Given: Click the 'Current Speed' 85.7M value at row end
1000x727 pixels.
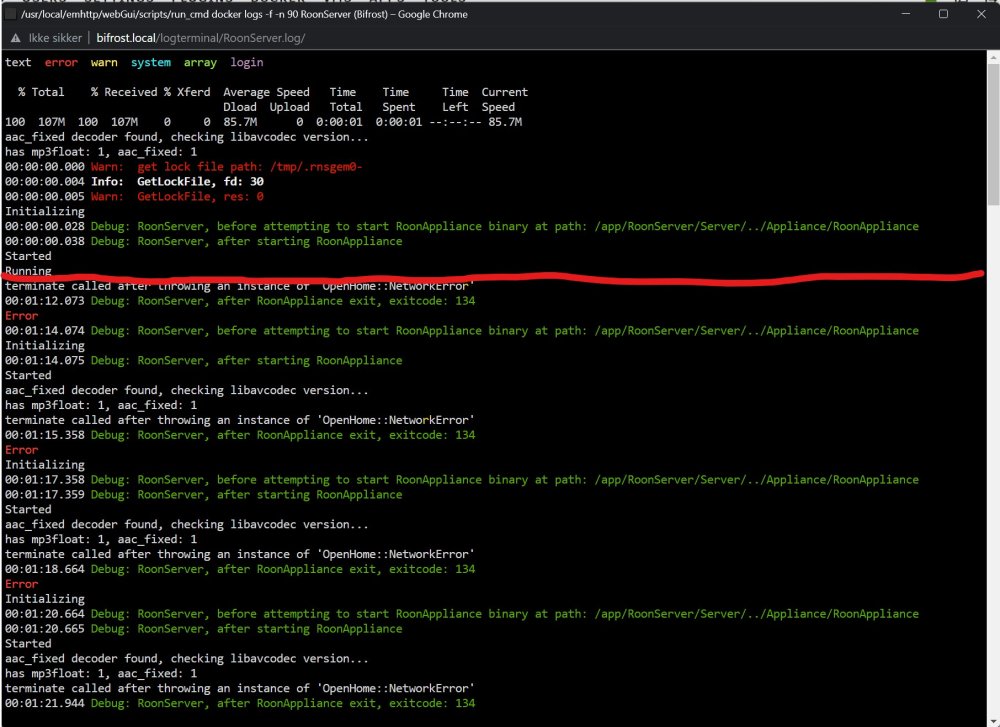Looking at the screenshot, I should [505, 122].
